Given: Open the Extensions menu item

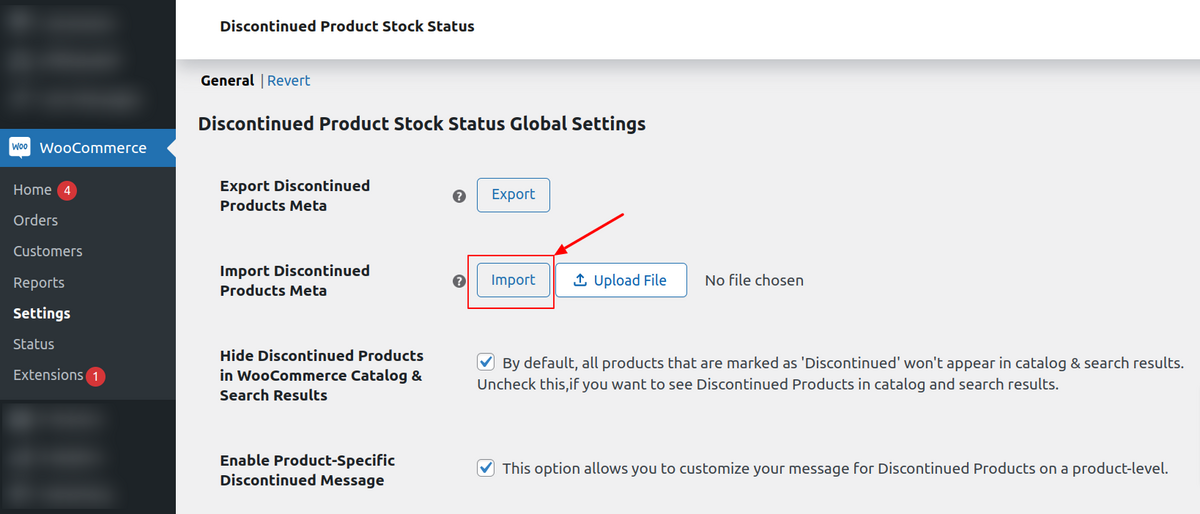Looking at the screenshot, I should (x=48, y=375).
